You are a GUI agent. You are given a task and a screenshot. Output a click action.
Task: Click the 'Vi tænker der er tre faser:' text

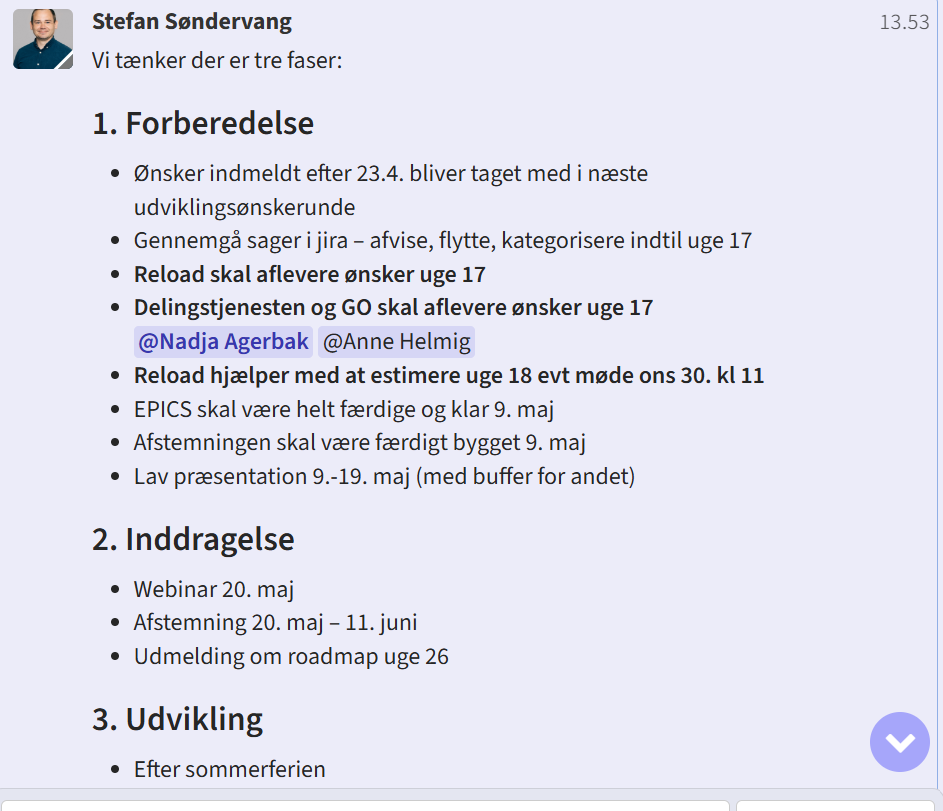[217, 60]
